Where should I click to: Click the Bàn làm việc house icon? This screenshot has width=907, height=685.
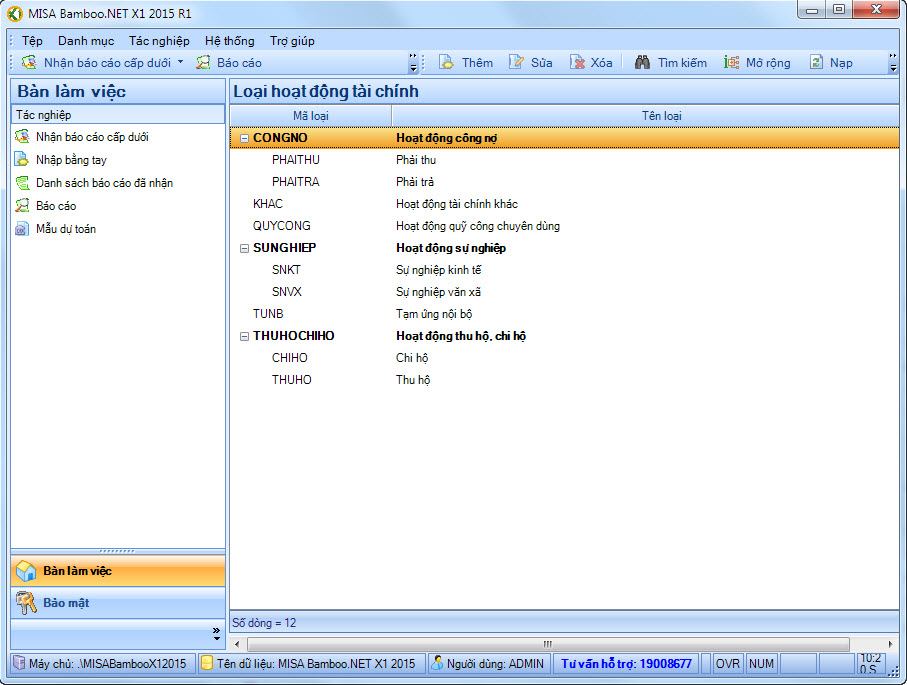click(x=26, y=571)
